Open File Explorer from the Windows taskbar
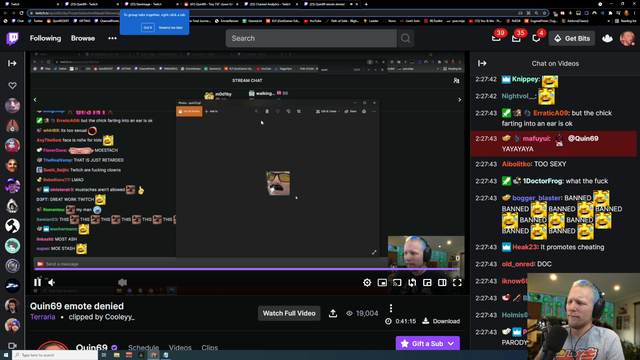Screen dimensions: 640x360 [x=117, y=355]
